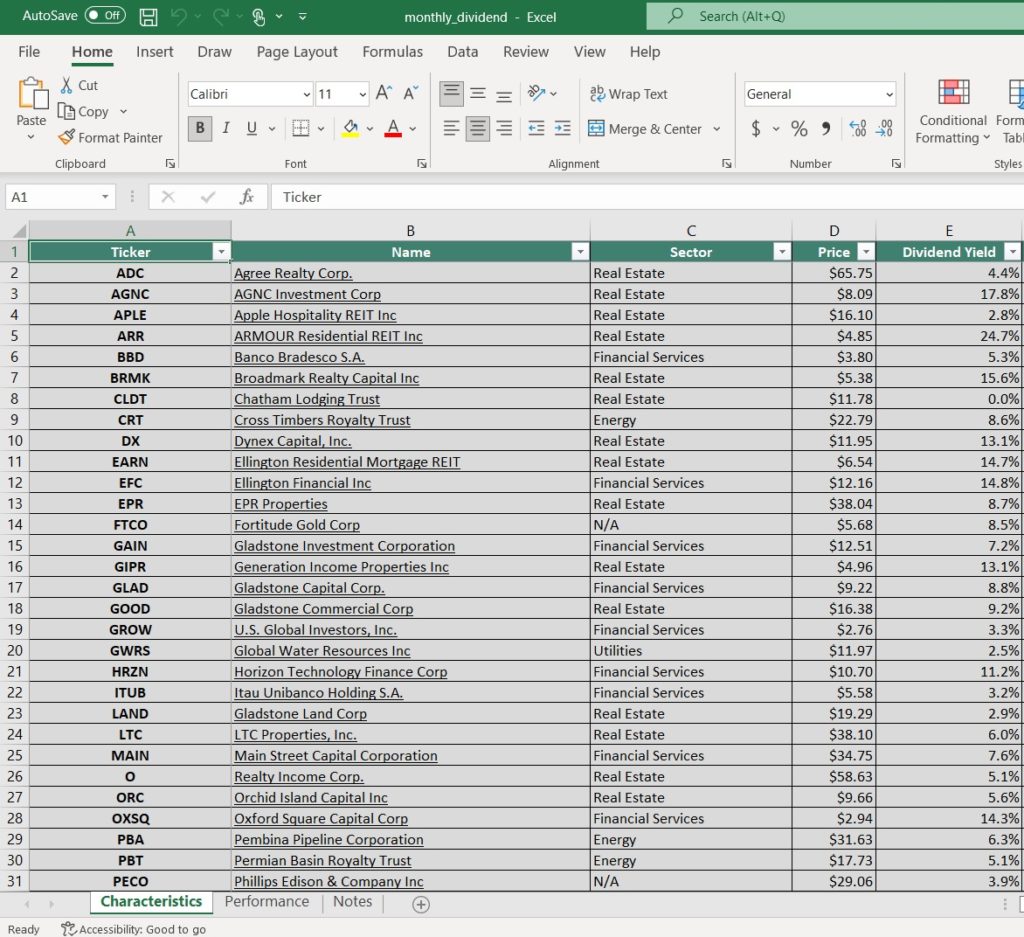Click the Increase Decimal icon
1024x937 pixels.
point(857,128)
